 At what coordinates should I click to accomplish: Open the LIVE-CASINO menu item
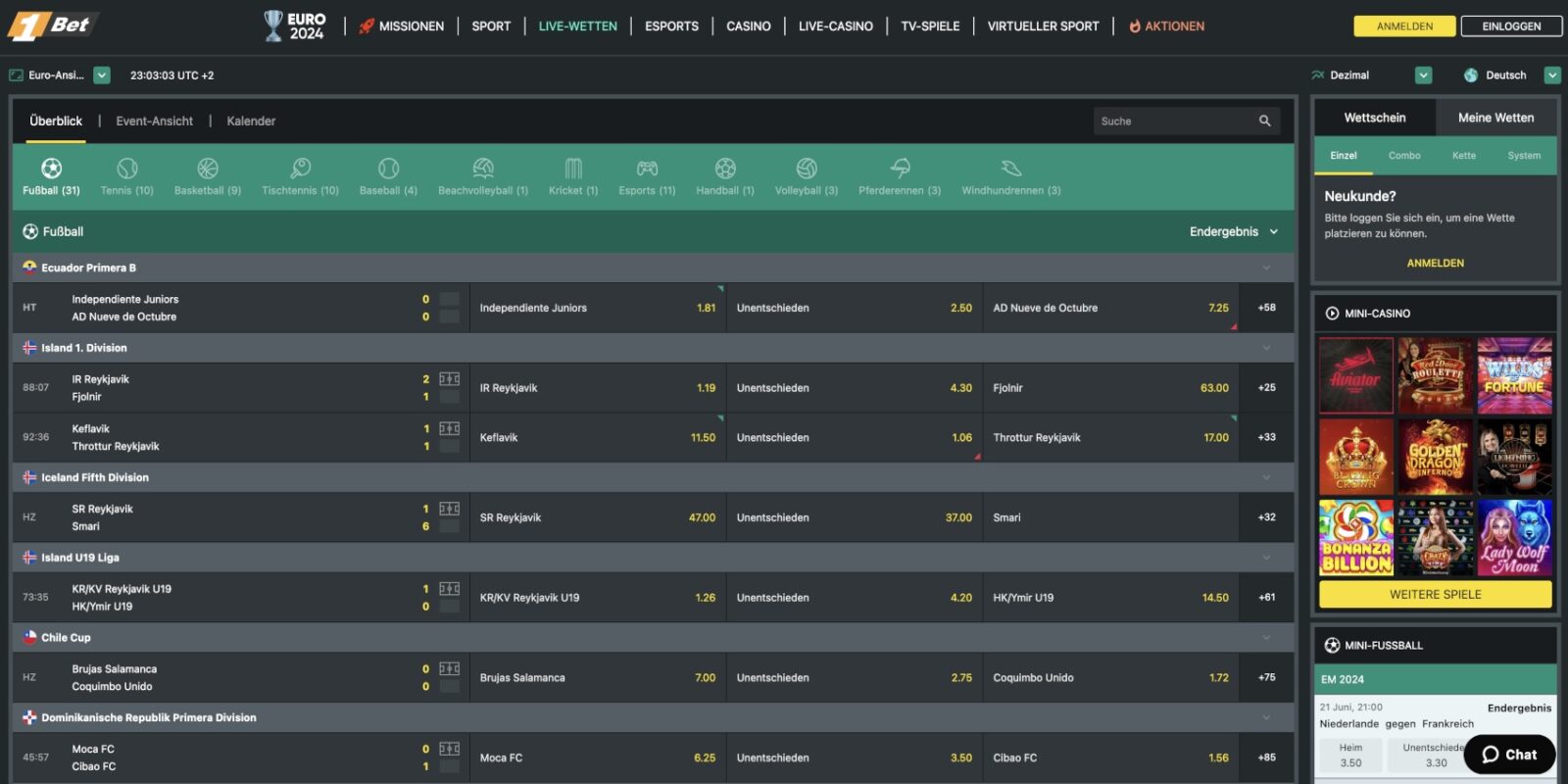(836, 26)
